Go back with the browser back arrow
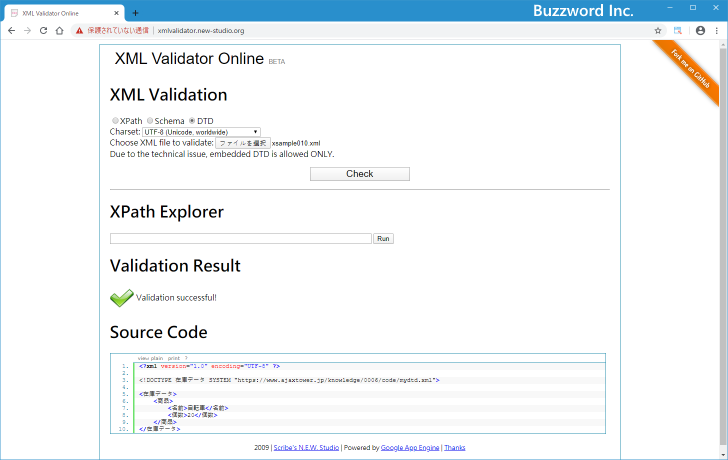This screenshot has width=728, height=460. 12,31
